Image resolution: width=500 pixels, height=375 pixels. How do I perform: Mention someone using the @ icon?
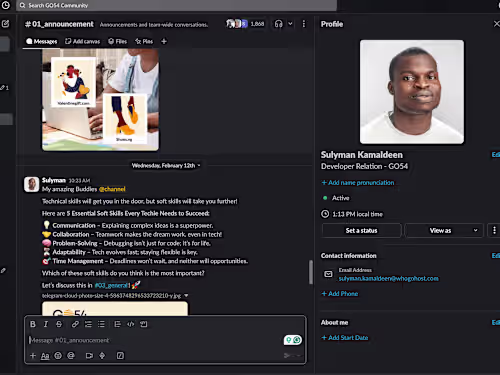[x=71, y=356]
